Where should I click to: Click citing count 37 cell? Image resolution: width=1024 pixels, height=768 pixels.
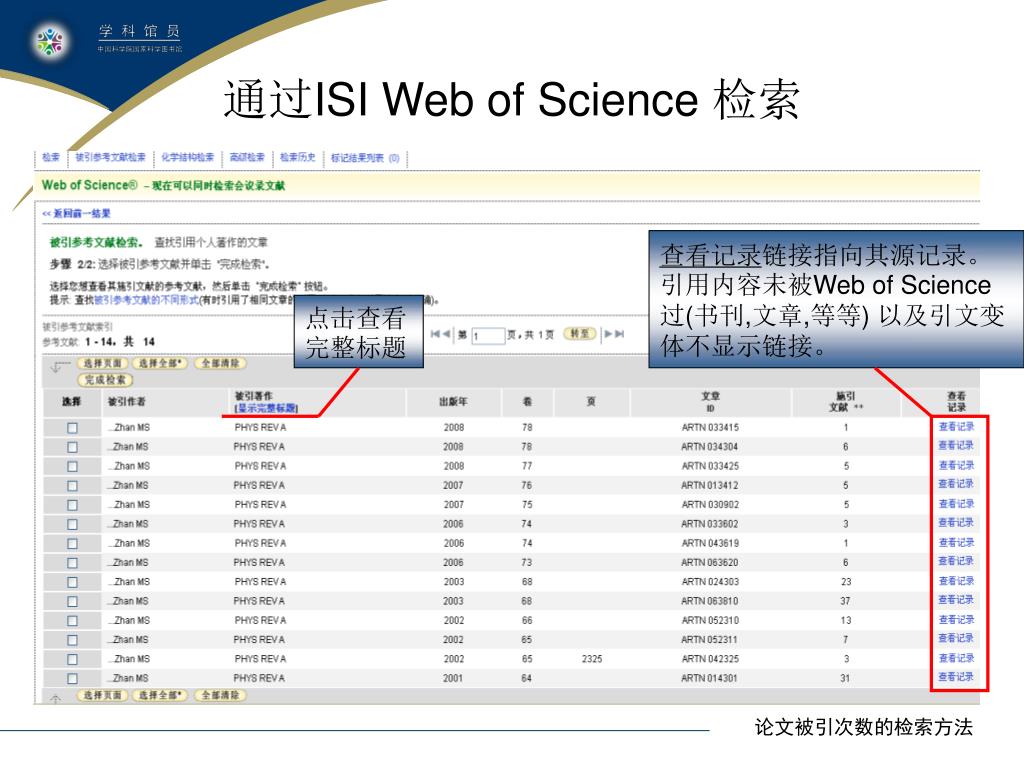click(845, 601)
